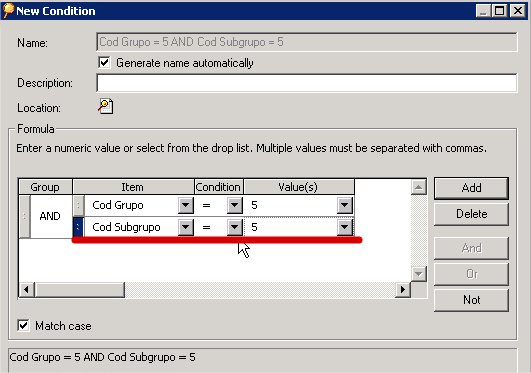
Task: Click the AND group cell
Action: [x=50, y=216]
